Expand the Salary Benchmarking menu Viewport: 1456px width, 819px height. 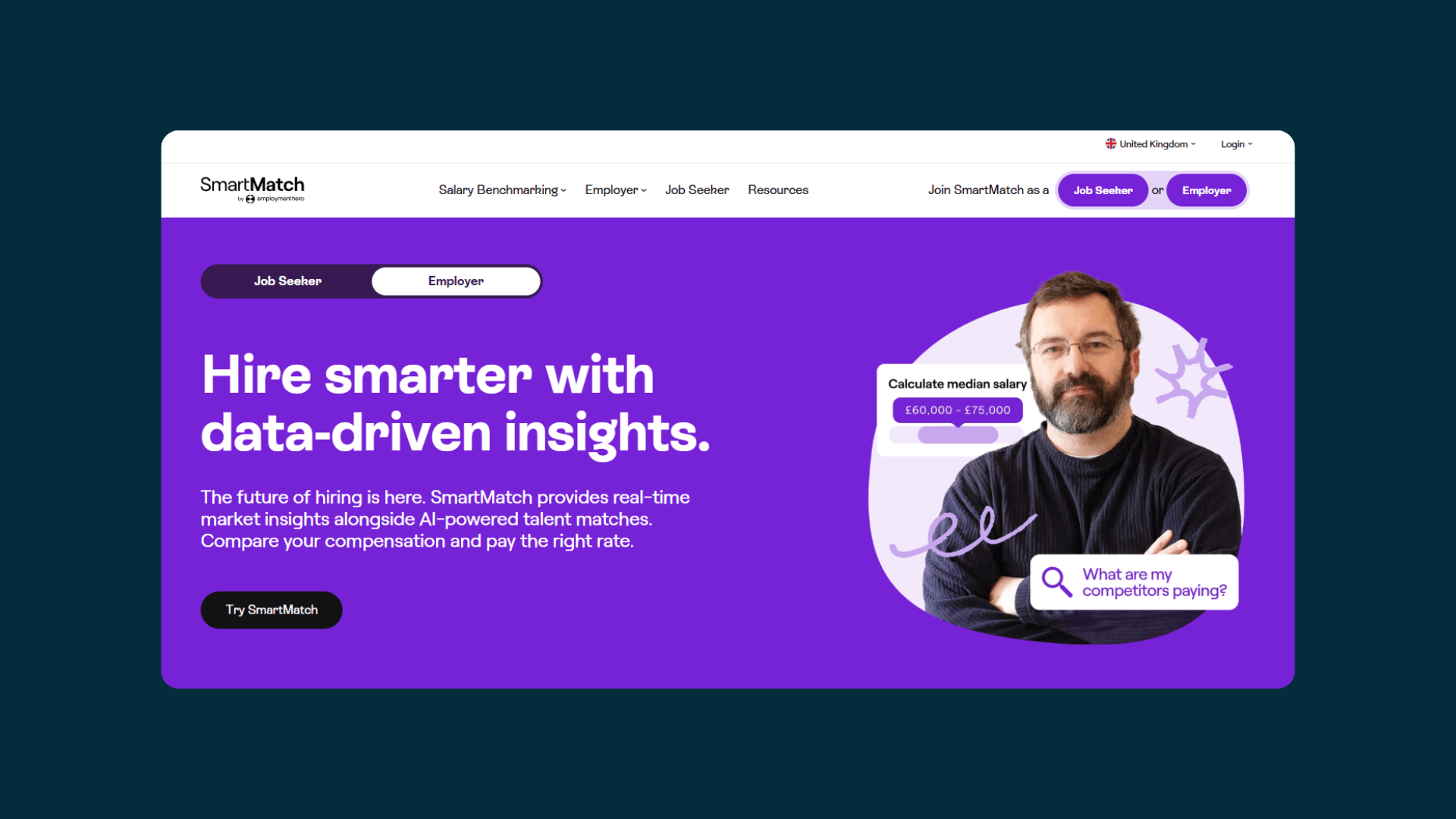click(x=502, y=190)
